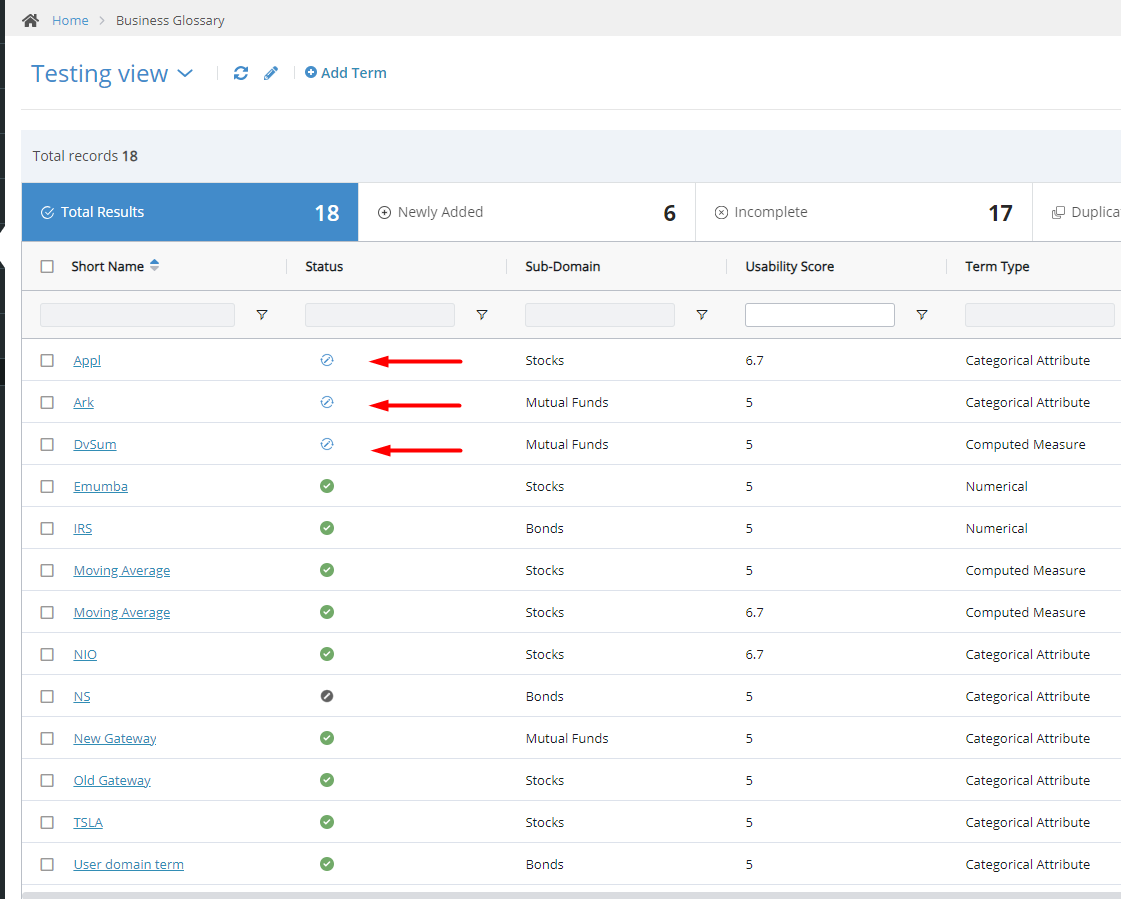This screenshot has height=899, width=1121.
Task: Click the dark status icon for NS
Action: (327, 696)
